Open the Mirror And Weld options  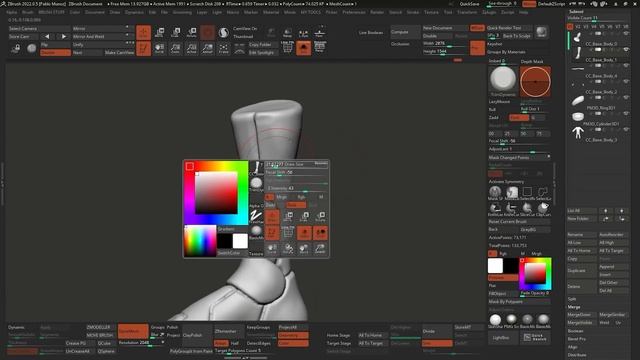pyautogui.click(x=103, y=36)
